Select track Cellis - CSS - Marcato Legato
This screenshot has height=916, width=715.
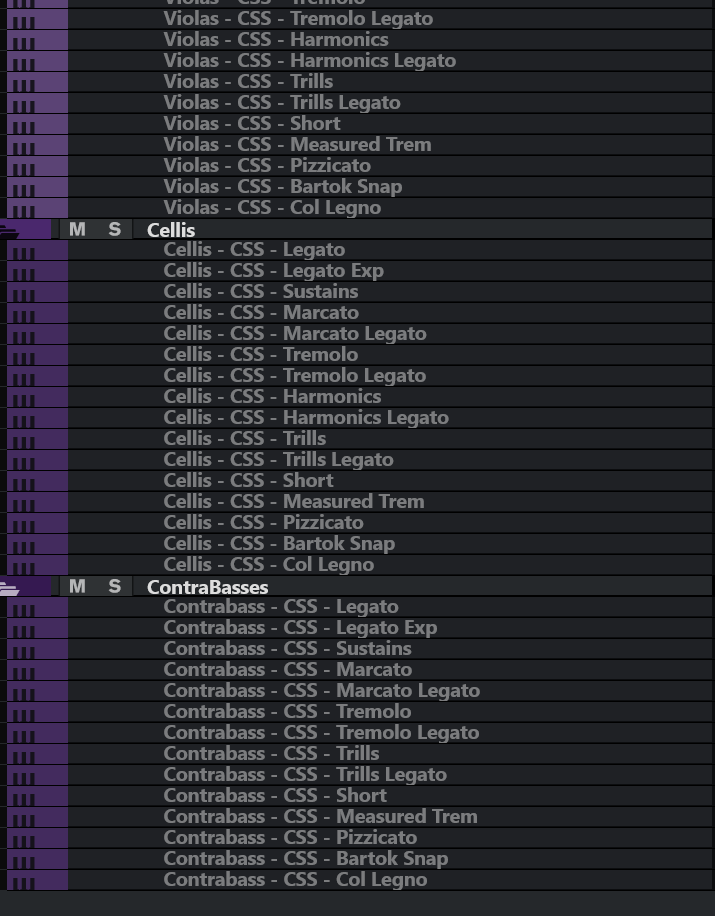pyautogui.click(x=294, y=334)
